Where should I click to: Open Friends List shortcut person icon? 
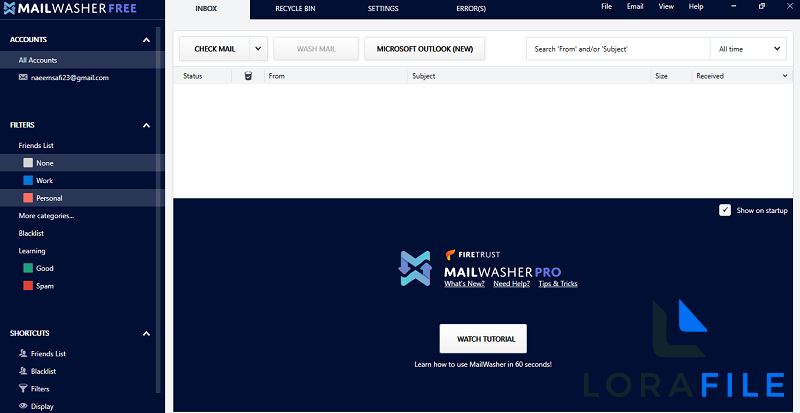click(23, 353)
